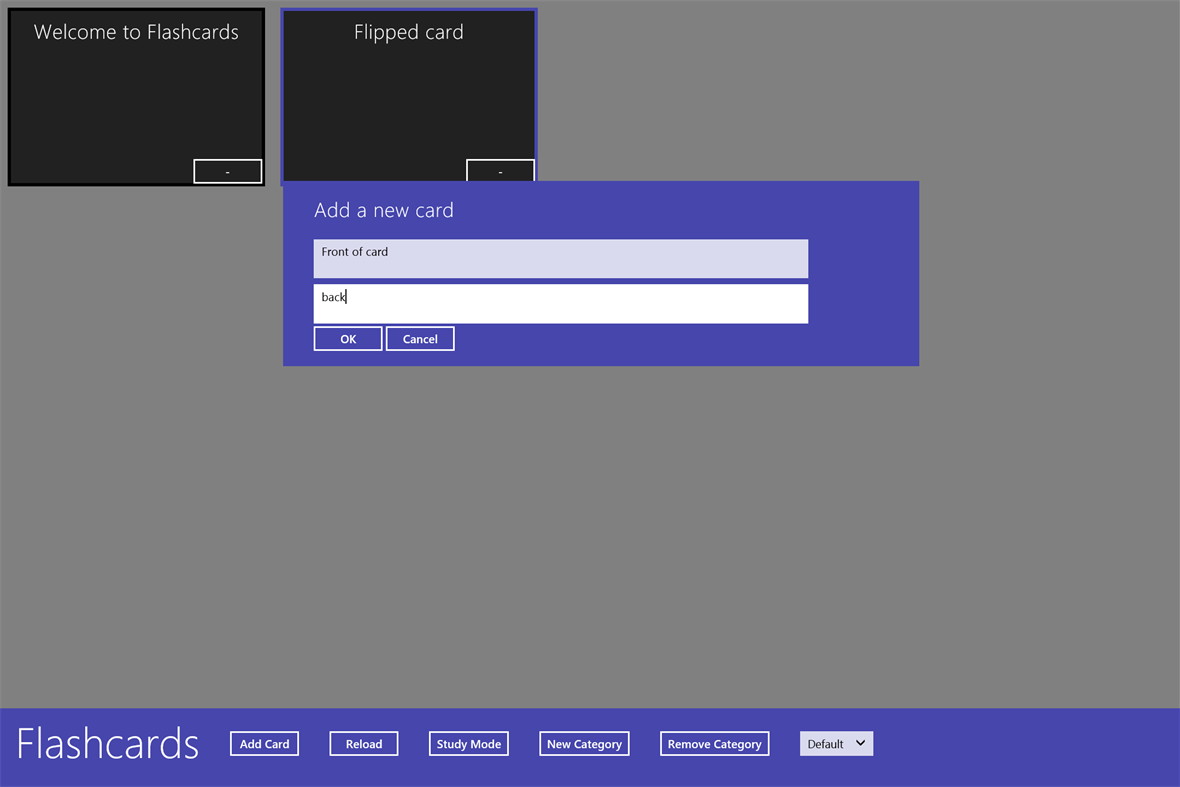Remove the current category

pos(714,743)
